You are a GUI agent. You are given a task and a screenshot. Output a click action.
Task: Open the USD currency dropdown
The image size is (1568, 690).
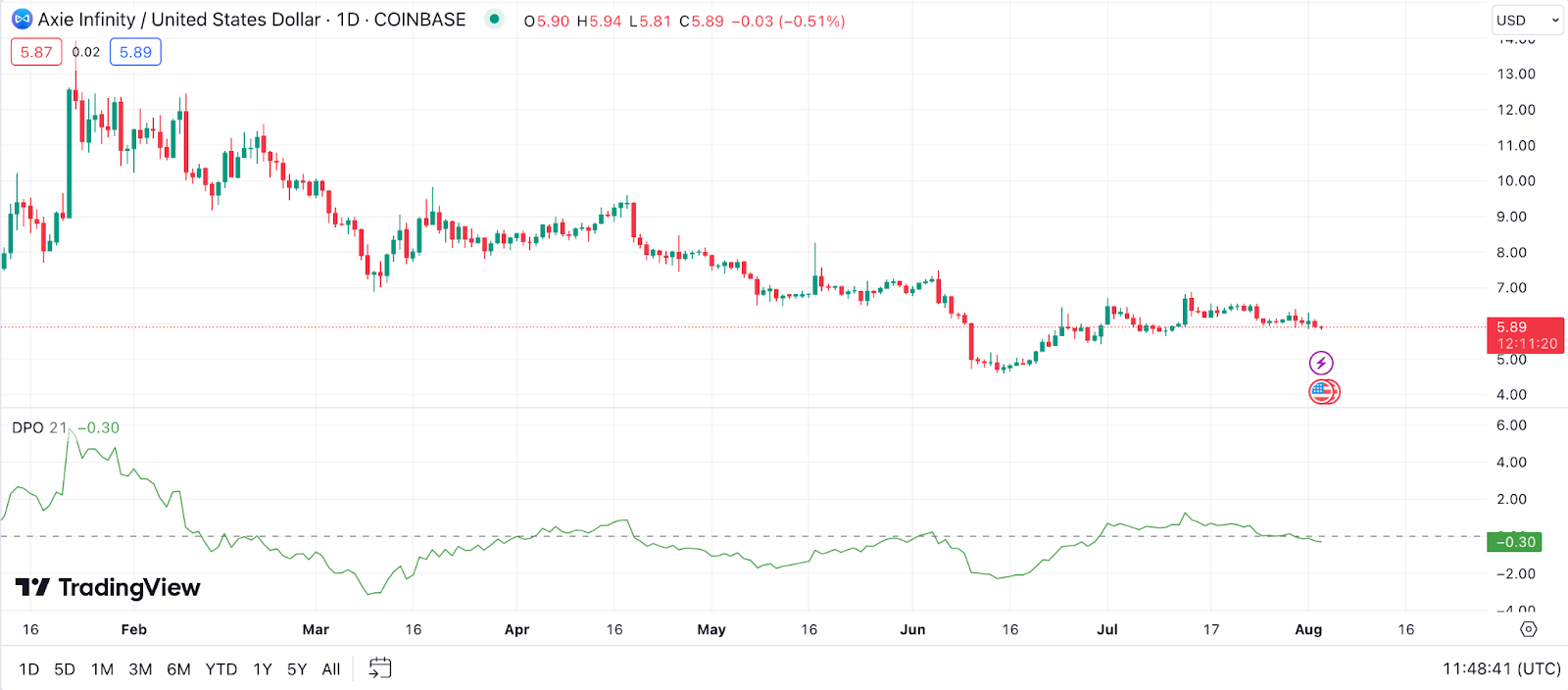tap(1527, 20)
